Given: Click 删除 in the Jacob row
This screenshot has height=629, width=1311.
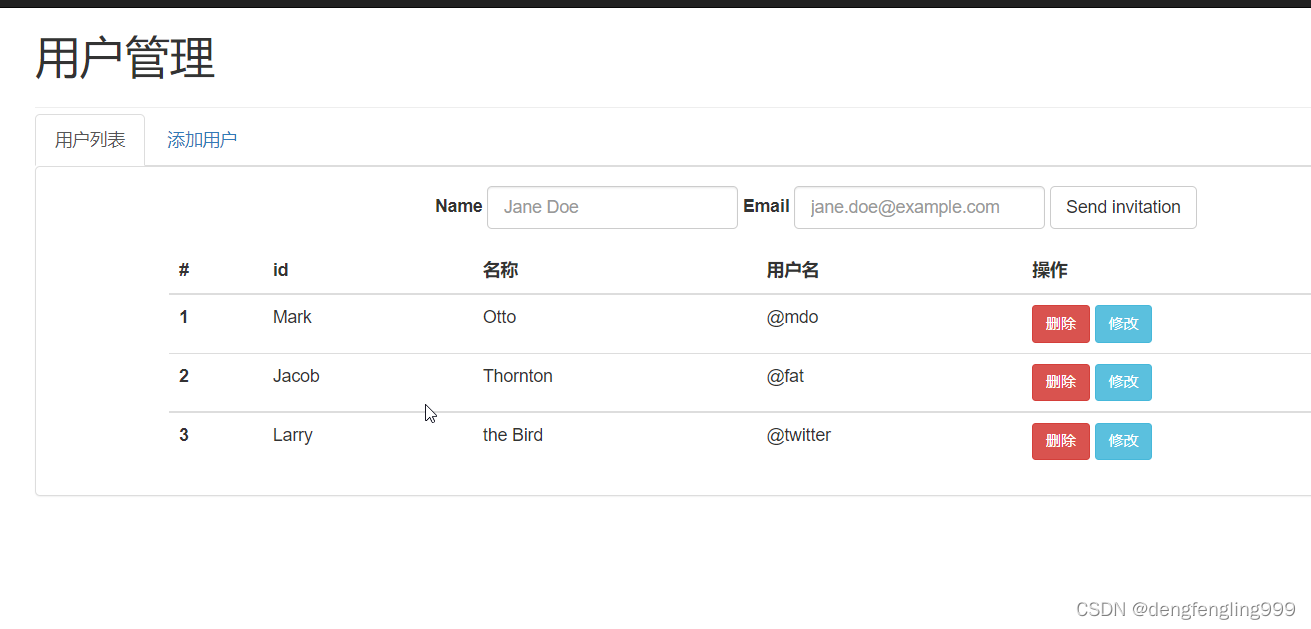Looking at the screenshot, I should [x=1060, y=382].
